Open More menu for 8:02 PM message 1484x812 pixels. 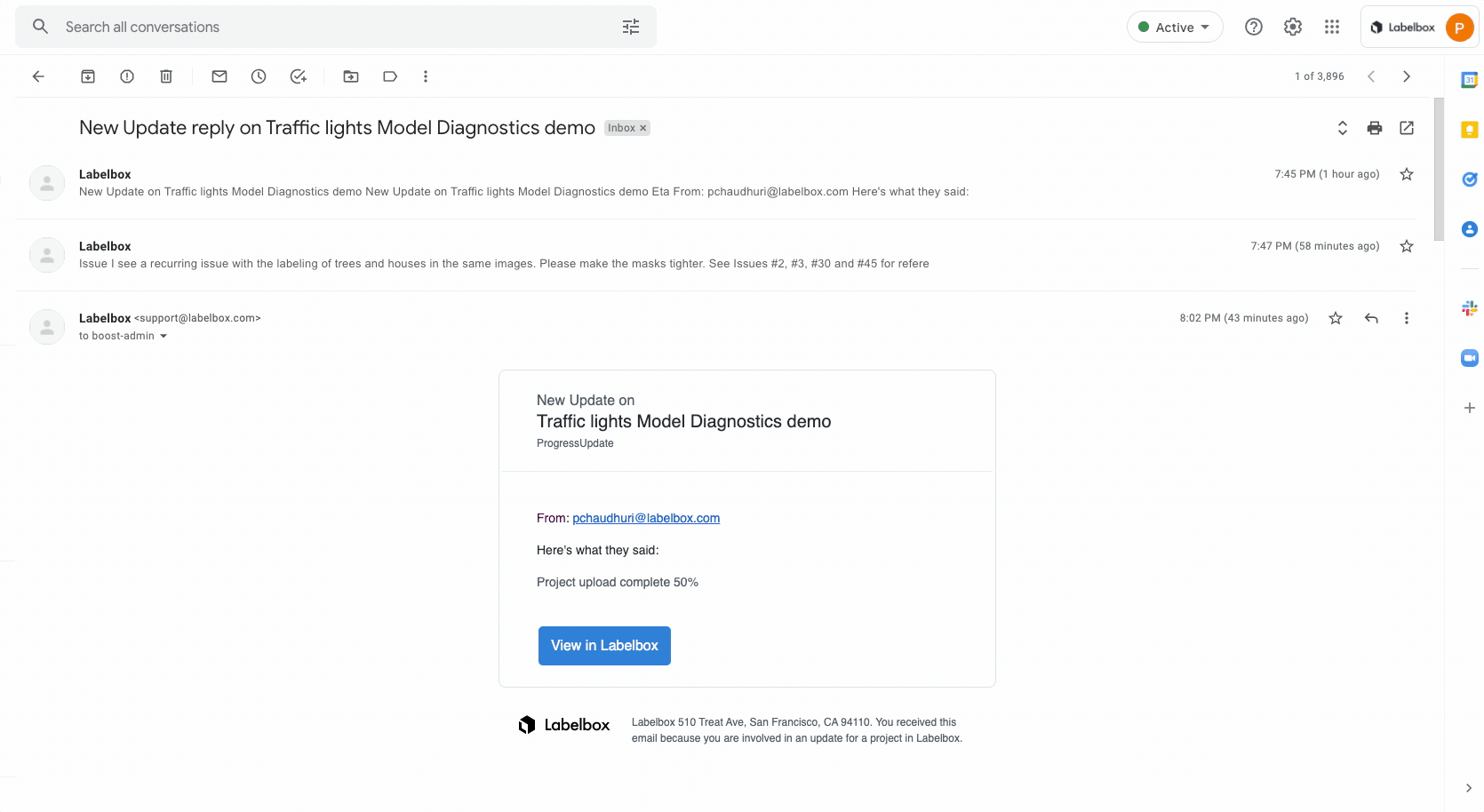(x=1407, y=318)
